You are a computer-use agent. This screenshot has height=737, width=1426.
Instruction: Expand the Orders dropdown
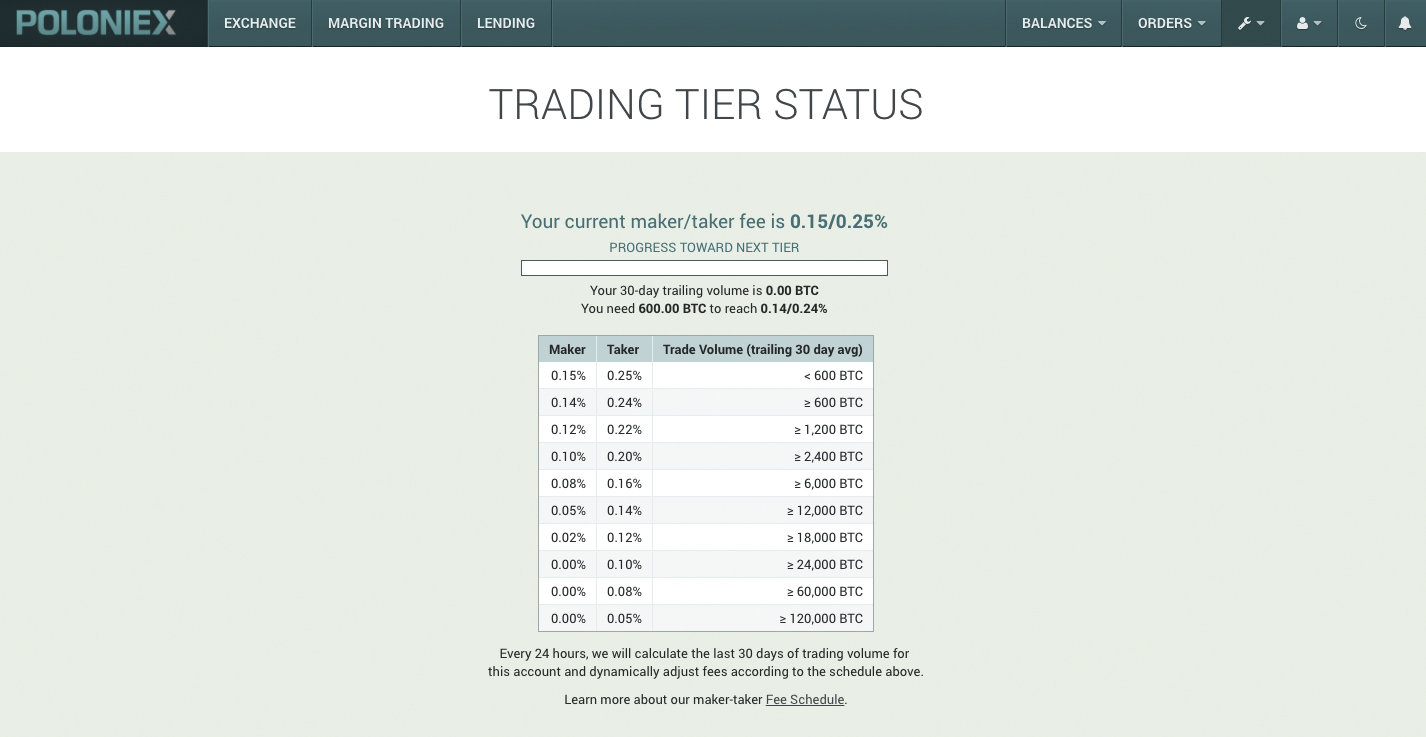tap(1171, 23)
